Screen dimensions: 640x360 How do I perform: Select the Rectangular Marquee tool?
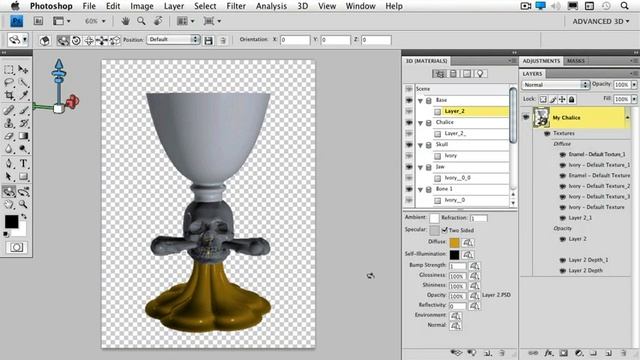[9, 70]
